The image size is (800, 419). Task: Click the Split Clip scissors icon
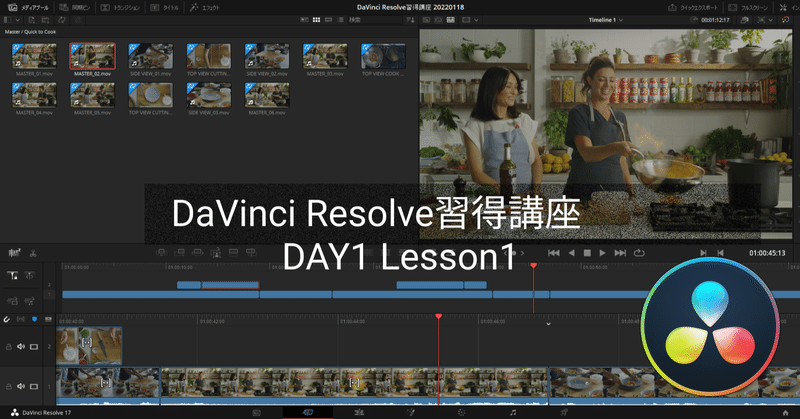[33, 253]
